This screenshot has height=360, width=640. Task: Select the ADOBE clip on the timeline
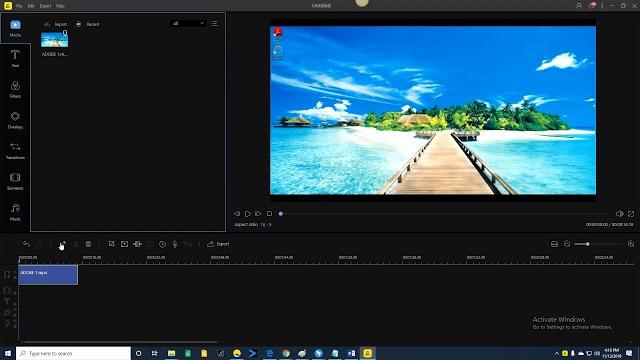(48, 275)
